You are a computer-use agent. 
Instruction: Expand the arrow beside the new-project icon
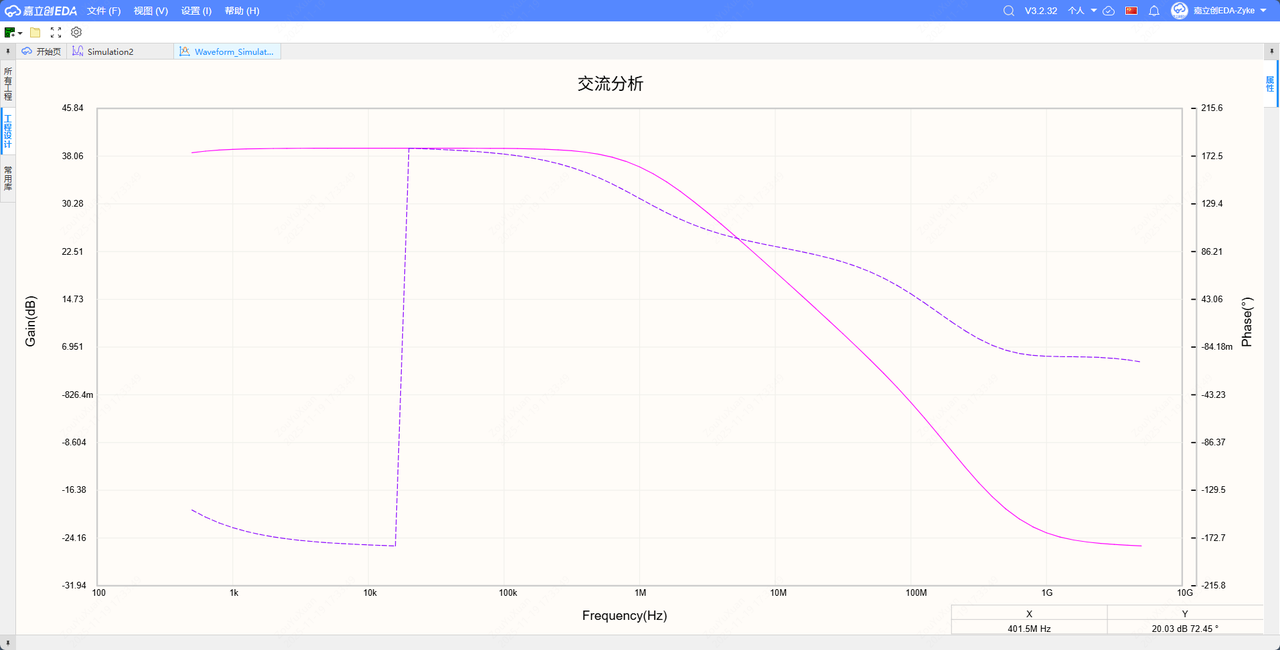point(20,33)
